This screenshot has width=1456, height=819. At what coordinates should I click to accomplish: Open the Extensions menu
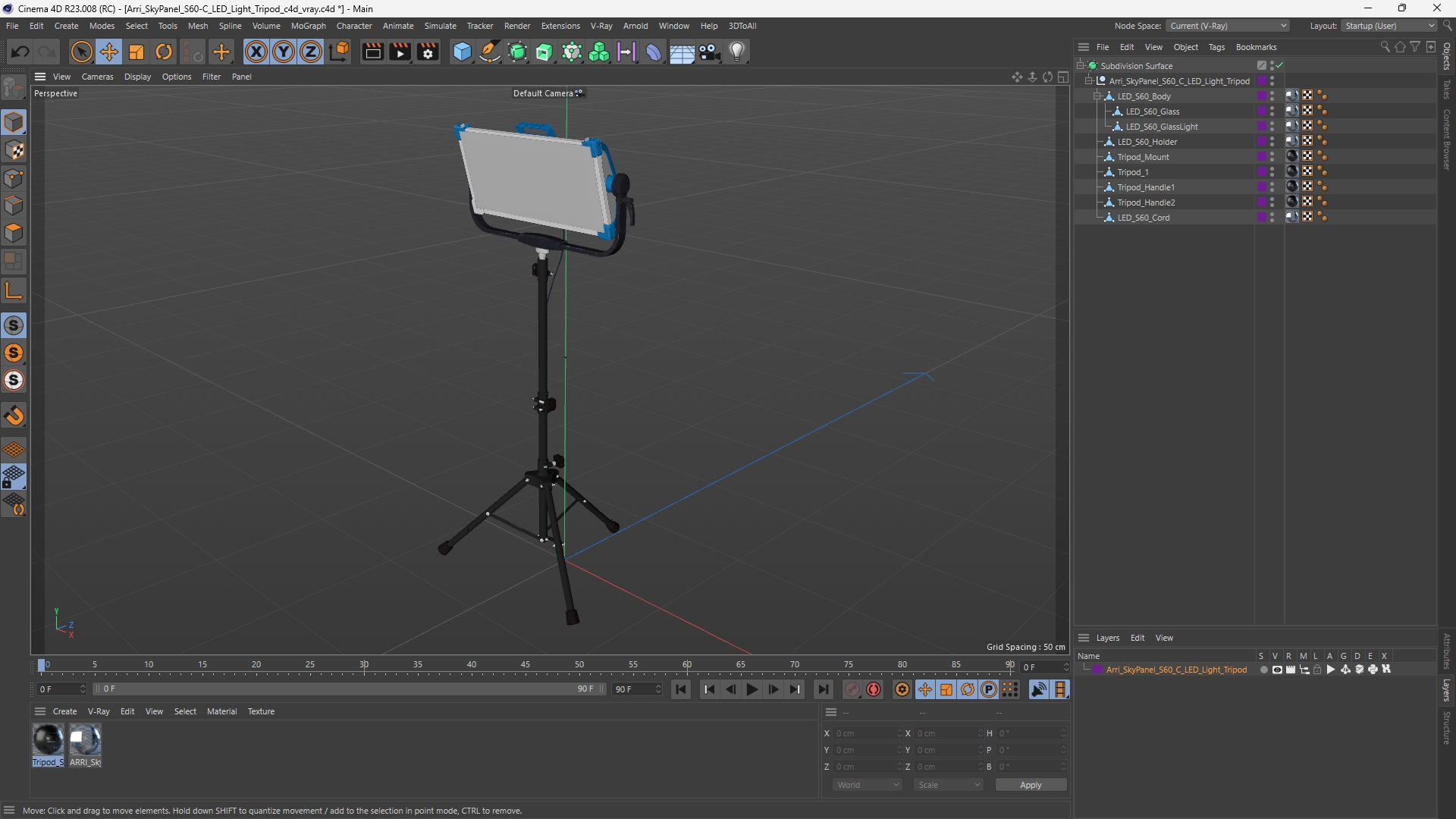(x=560, y=26)
